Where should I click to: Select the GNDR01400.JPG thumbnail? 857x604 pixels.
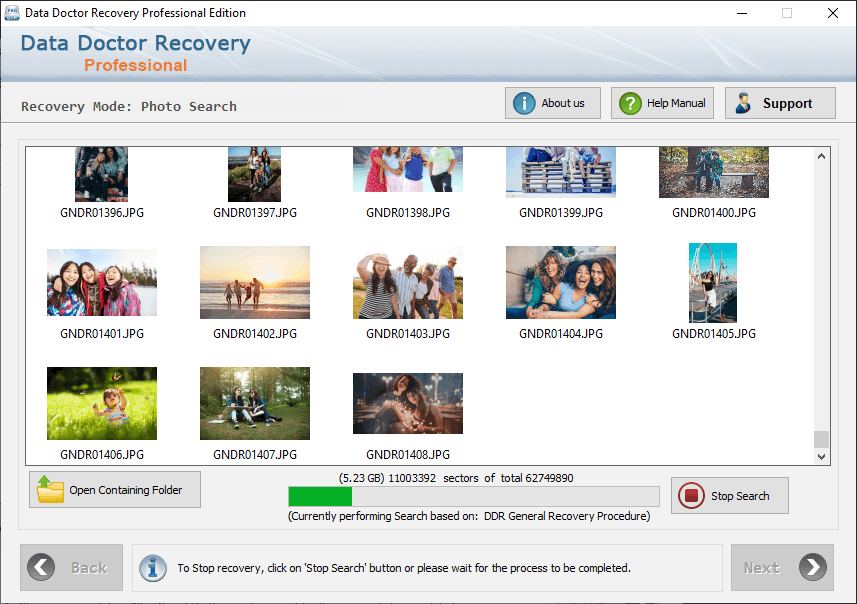click(714, 172)
